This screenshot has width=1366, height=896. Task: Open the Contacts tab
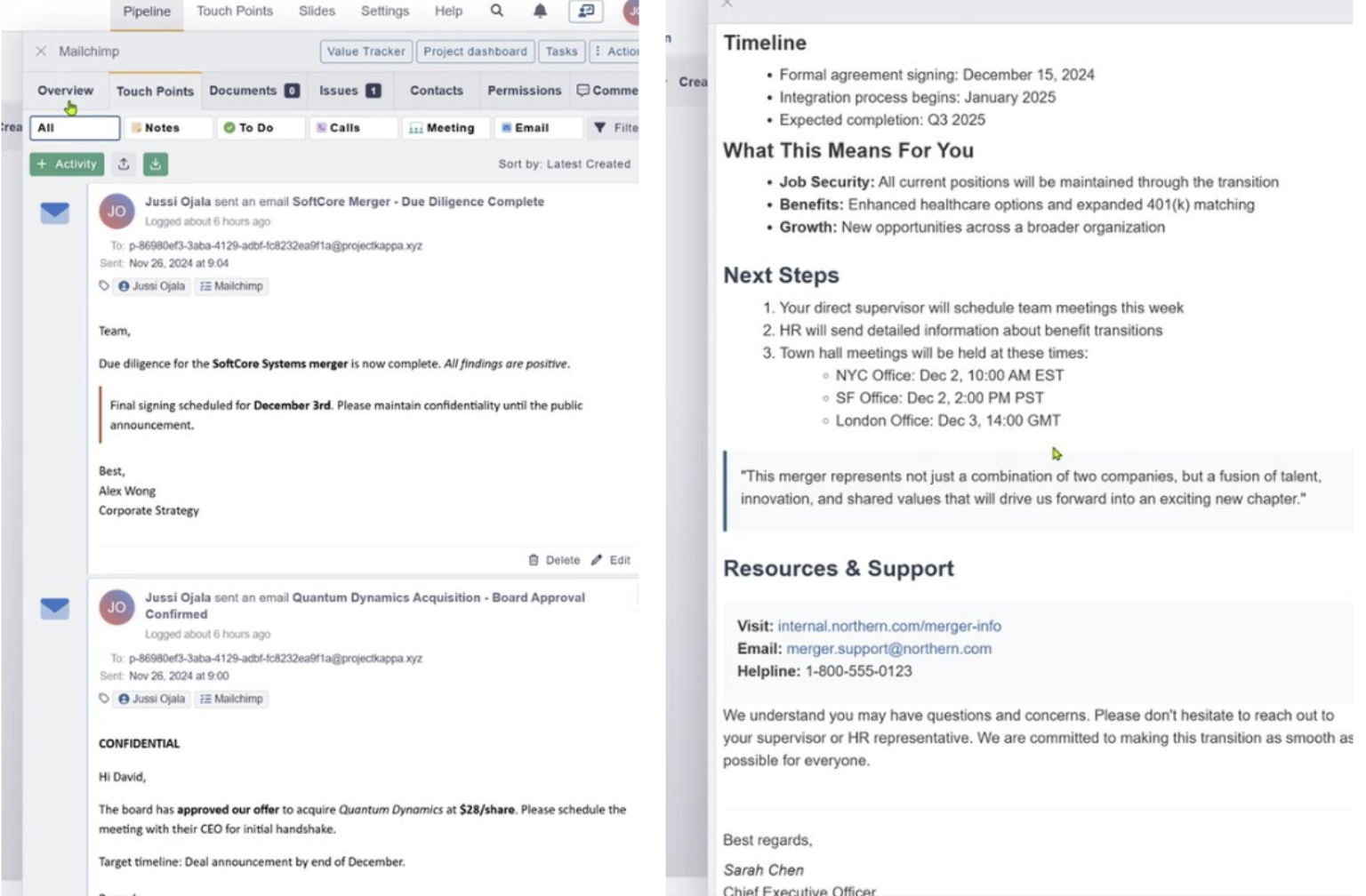(437, 91)
